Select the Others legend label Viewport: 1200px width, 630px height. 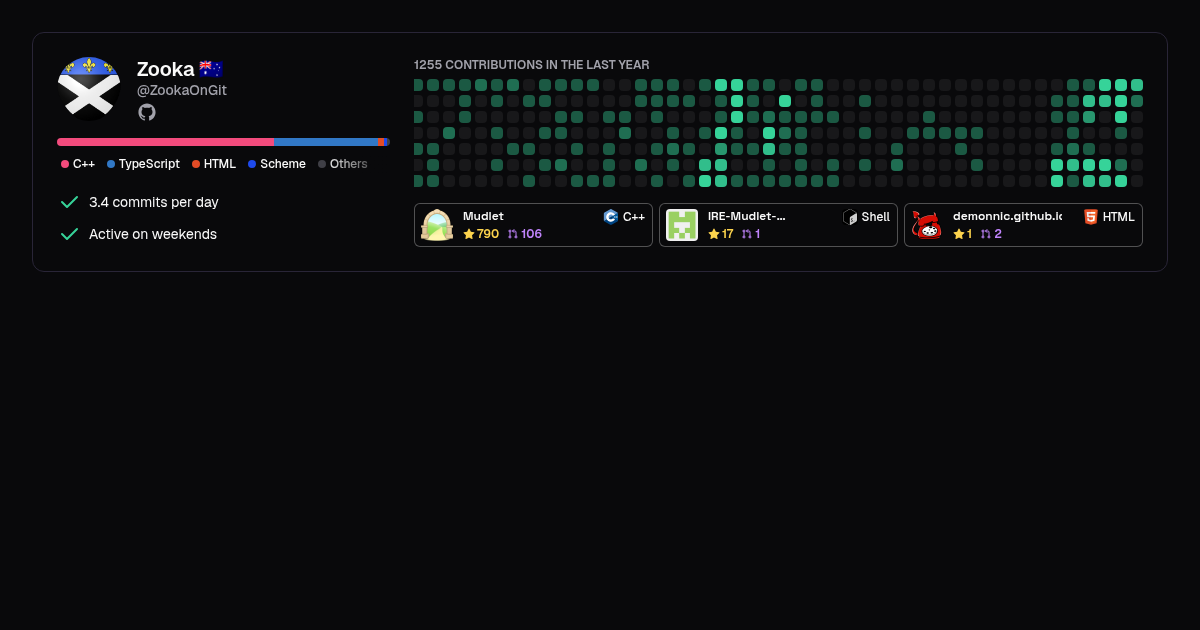click(x=349, y=164)
